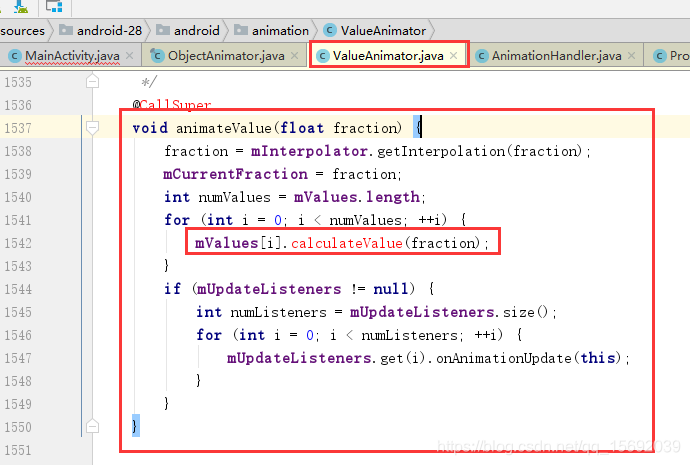Click the getInterpolation method call
Image resolution: width=690 pixels, height=465 pixels.
pos(441,151)
